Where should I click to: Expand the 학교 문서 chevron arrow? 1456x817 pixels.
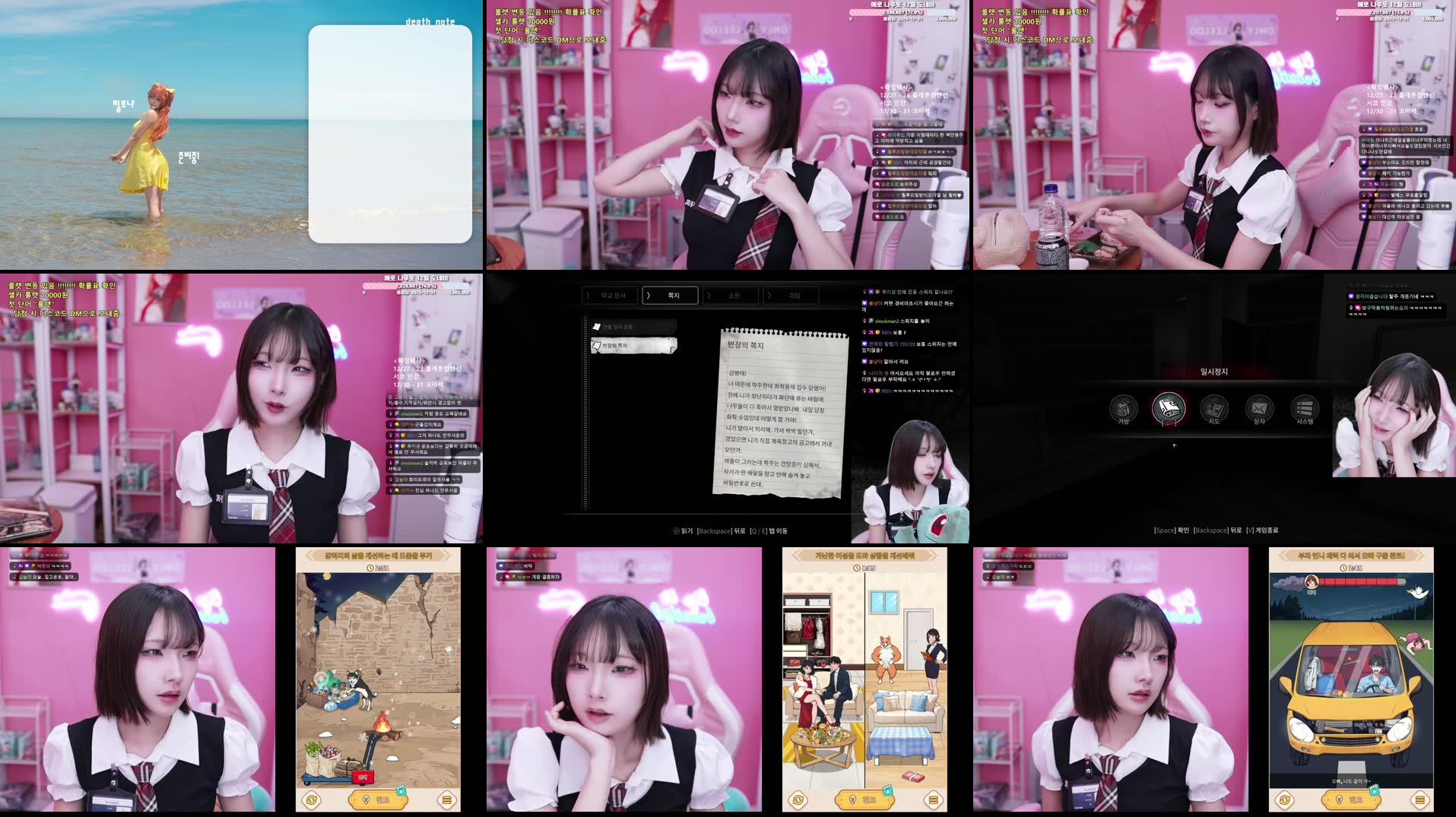click(586, 295)
